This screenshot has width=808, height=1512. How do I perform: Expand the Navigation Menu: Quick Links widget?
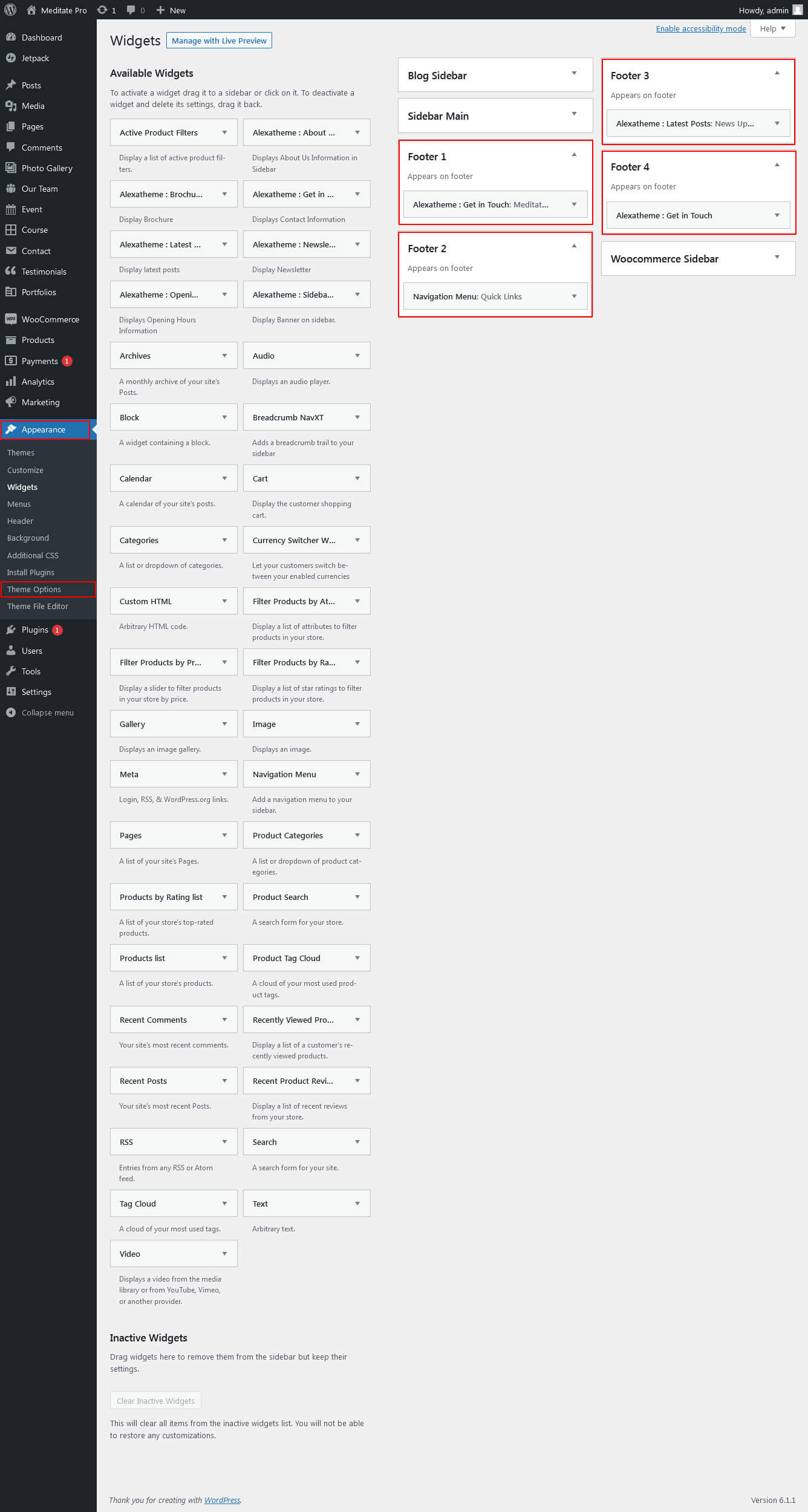pos(574,296)
